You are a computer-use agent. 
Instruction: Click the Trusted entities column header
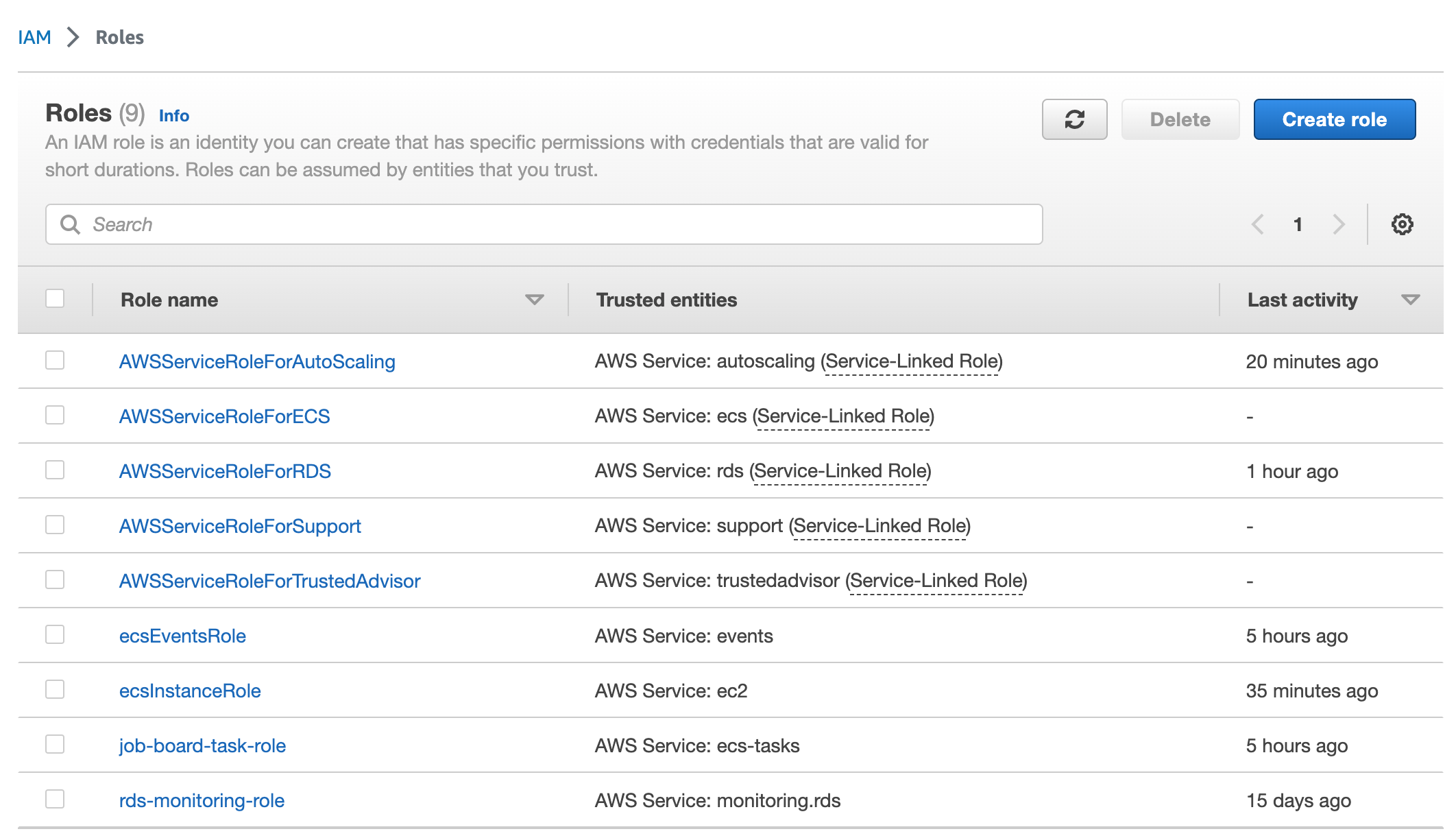[666, 300]
